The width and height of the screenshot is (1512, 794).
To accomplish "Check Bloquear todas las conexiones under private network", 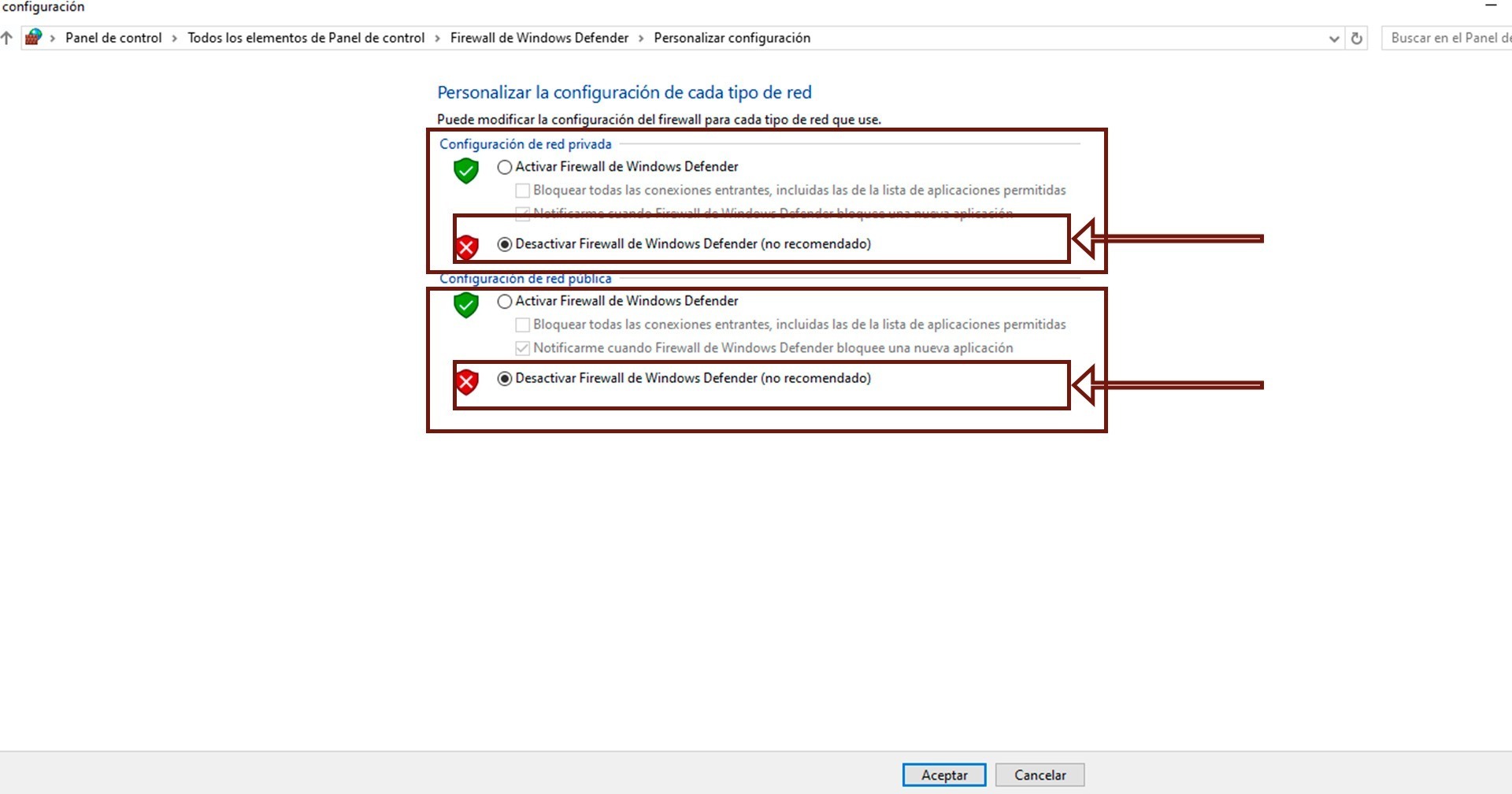I will point(522,191).
